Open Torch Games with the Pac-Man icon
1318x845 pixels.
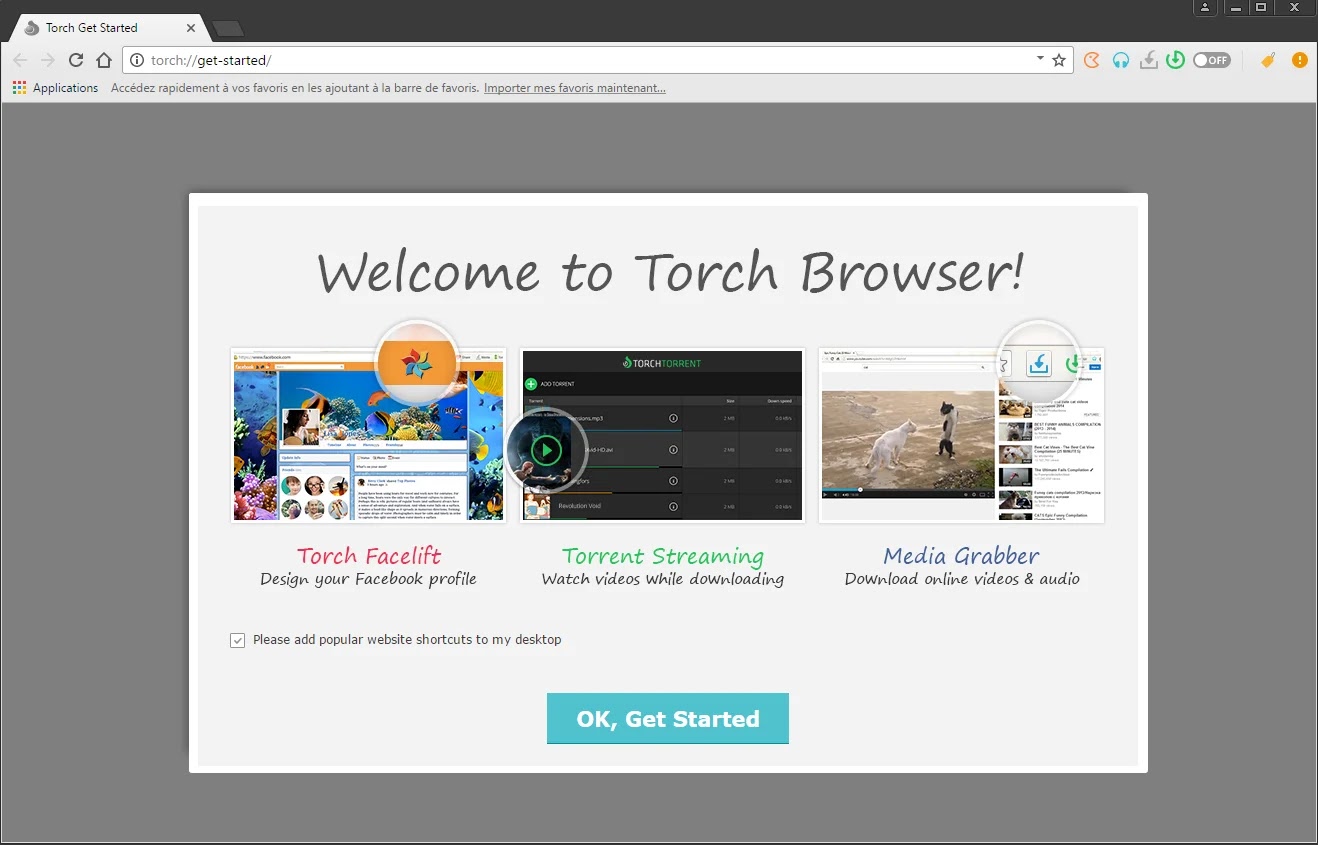pyautogui.click(x=1091, y=60)
